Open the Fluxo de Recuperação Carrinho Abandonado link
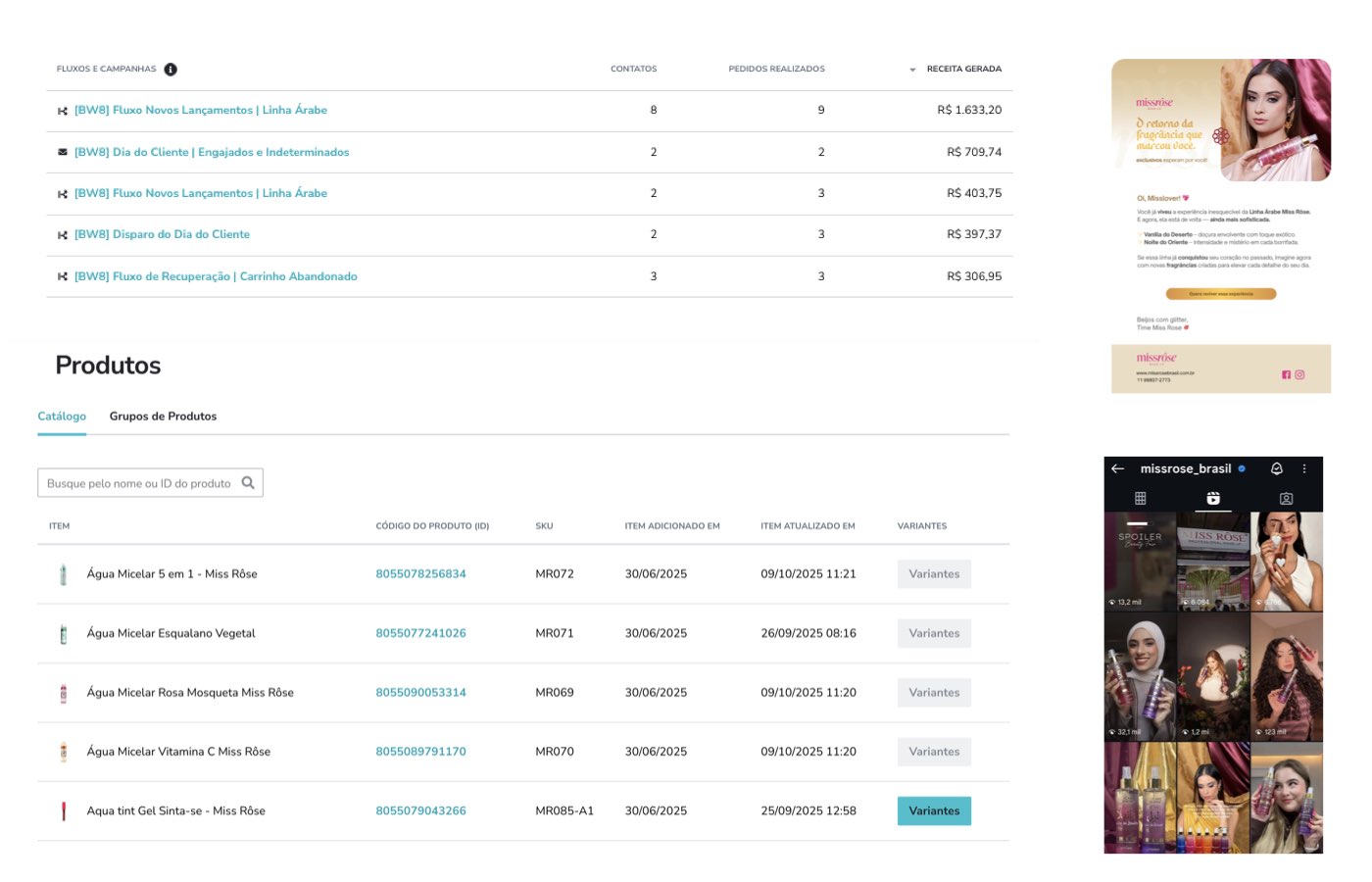1372x882 pixels. click(x=216, y=276)
